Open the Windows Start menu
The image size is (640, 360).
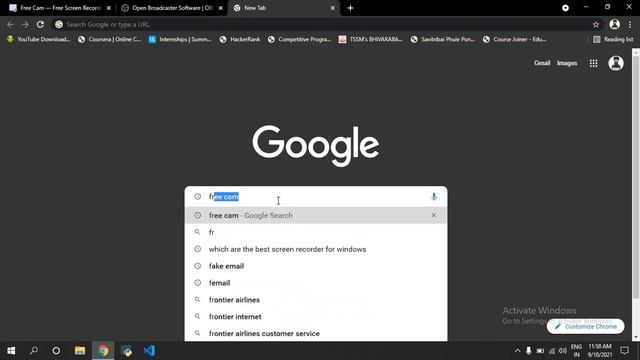[x=11, y=351]
